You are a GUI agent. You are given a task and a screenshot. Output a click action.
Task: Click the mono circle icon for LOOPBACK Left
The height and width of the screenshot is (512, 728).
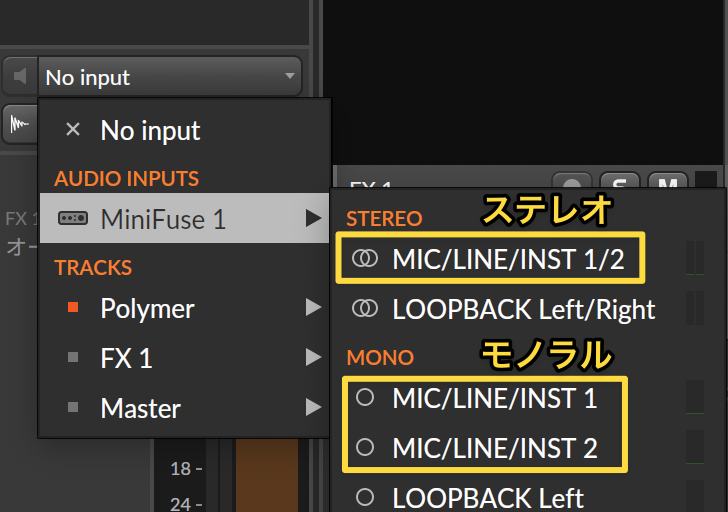coord(365,497)
